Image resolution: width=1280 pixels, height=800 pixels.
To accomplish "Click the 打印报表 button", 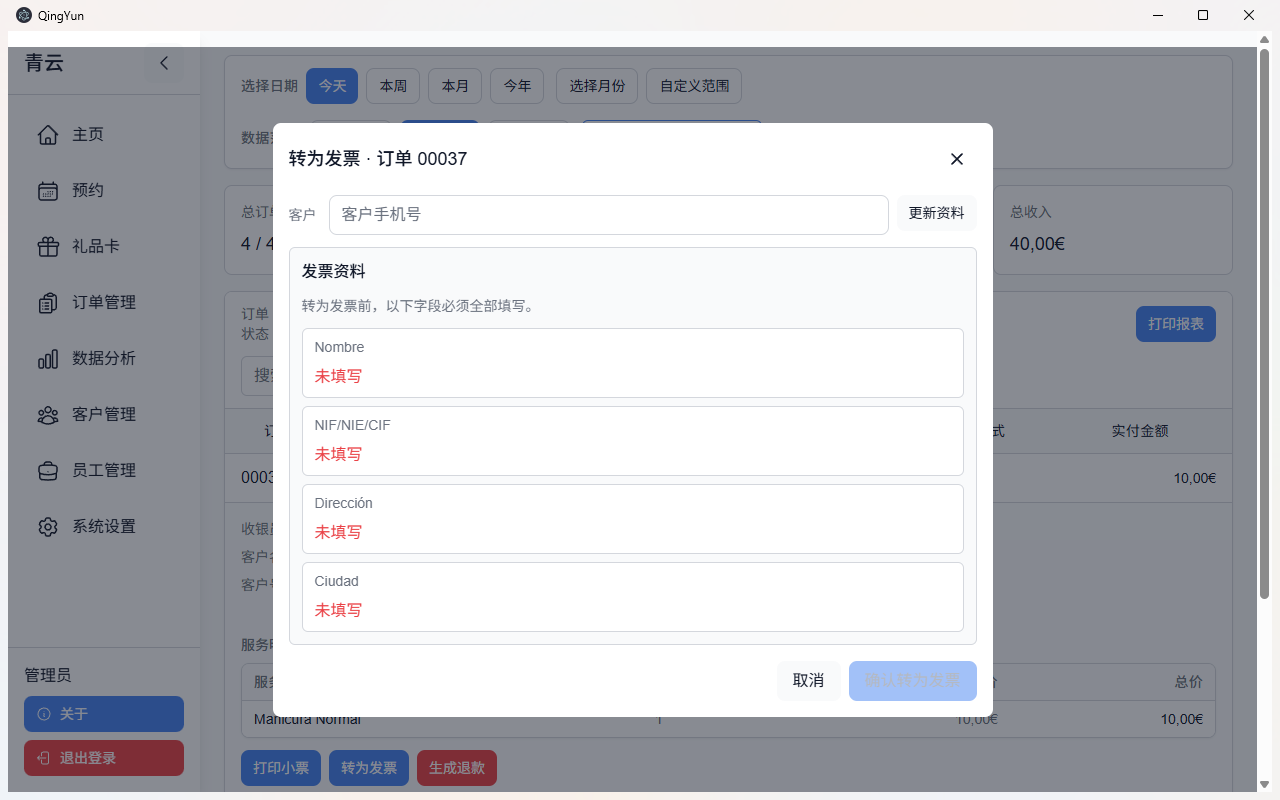I will [1176, 324].
